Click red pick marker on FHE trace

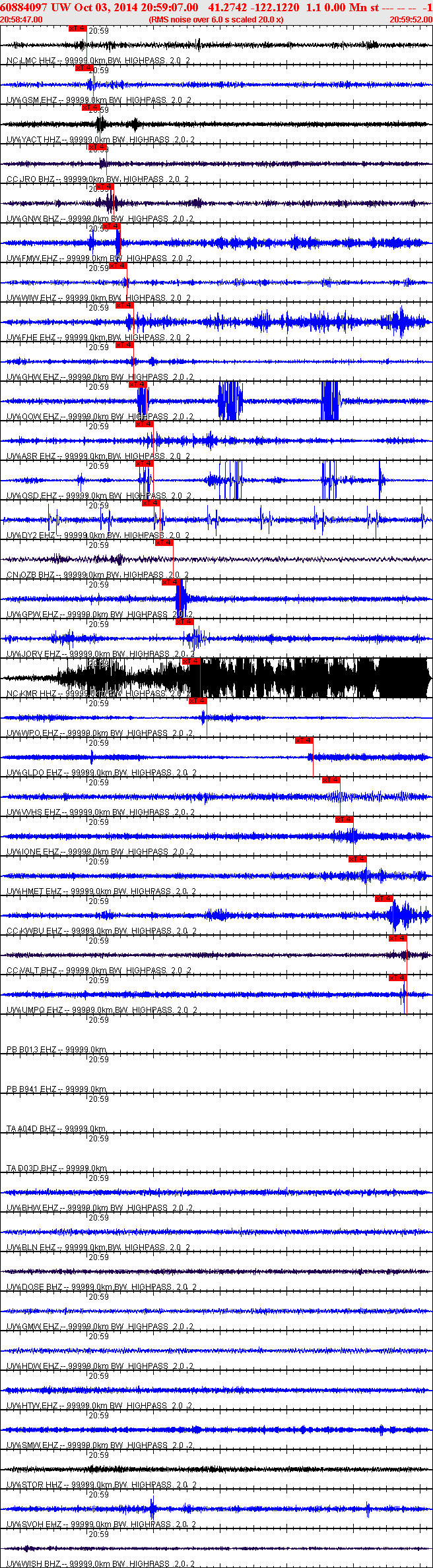[x=124, y=305]
